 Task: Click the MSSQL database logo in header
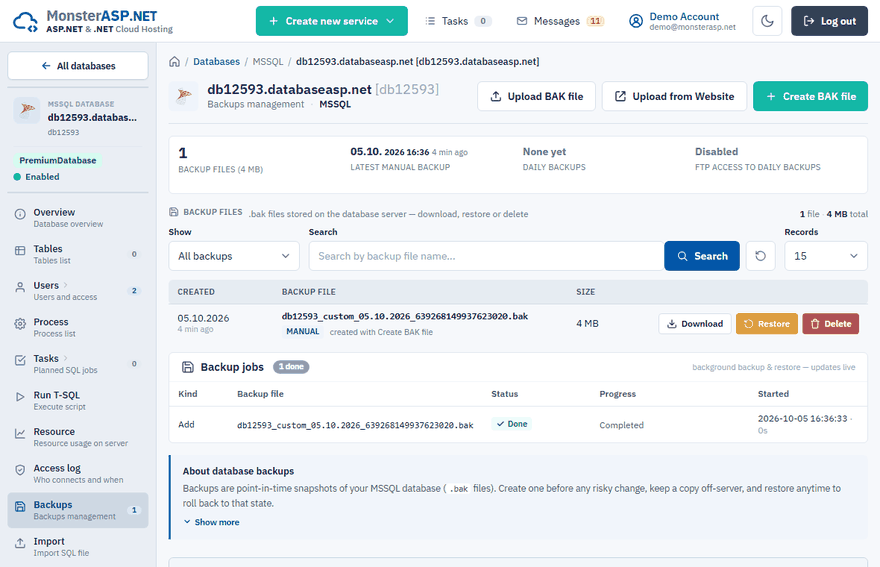point(184,96)
